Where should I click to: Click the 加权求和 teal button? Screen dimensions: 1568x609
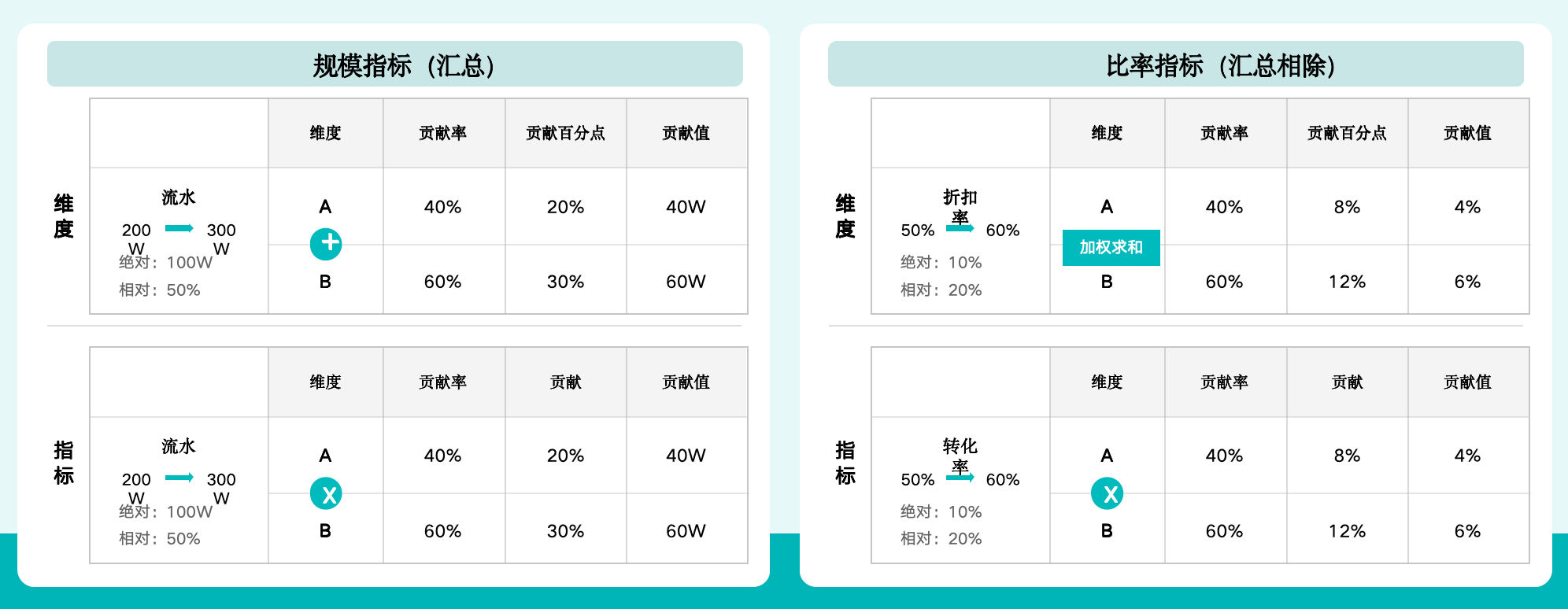(x=1111, y=248)
